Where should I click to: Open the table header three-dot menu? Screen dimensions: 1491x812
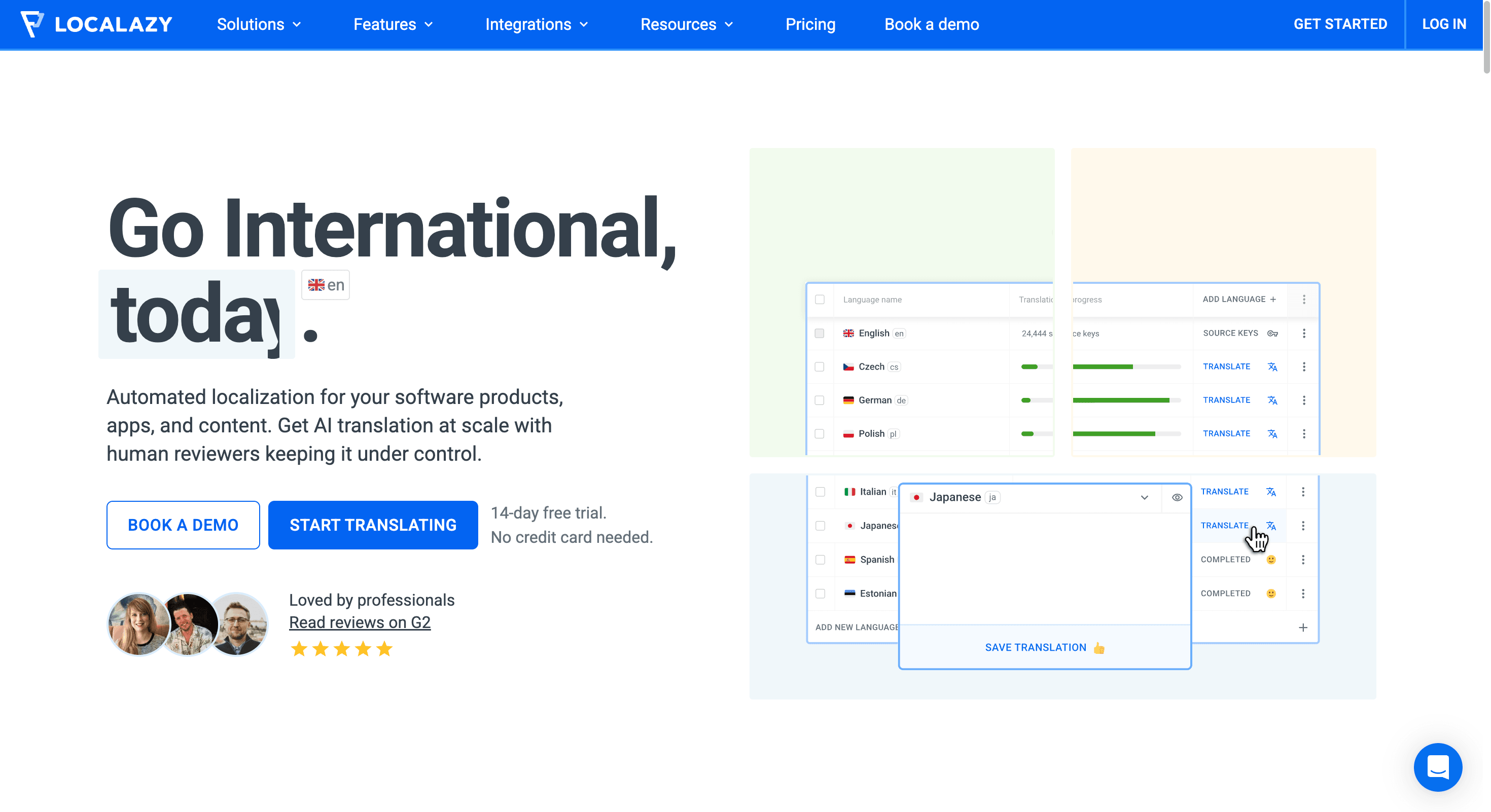1304,299
